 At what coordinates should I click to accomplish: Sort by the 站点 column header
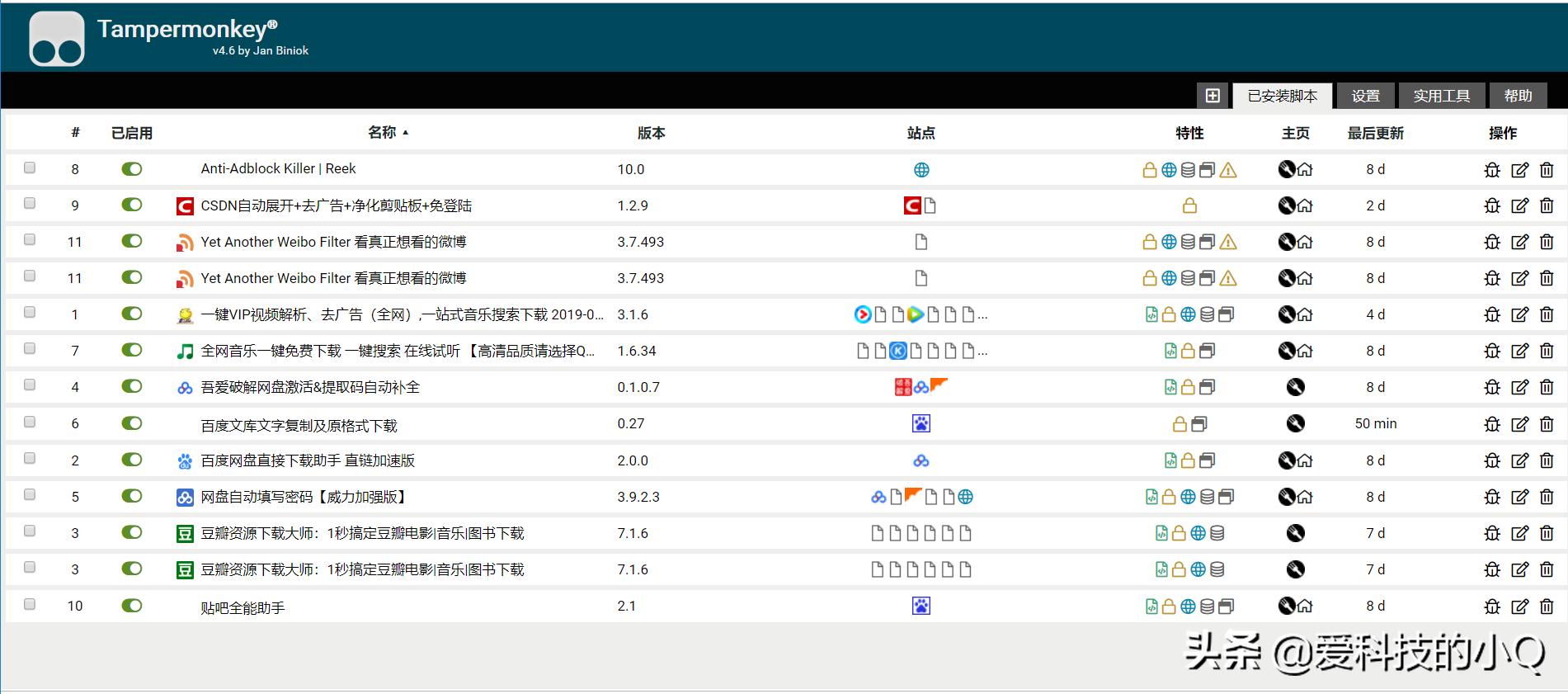coord(921,133)
